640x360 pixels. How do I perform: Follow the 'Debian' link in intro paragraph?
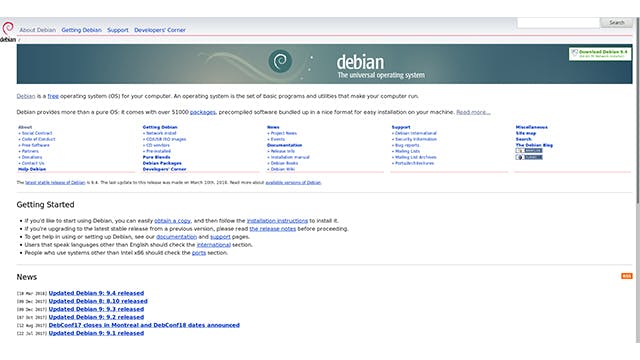point(26,96)
